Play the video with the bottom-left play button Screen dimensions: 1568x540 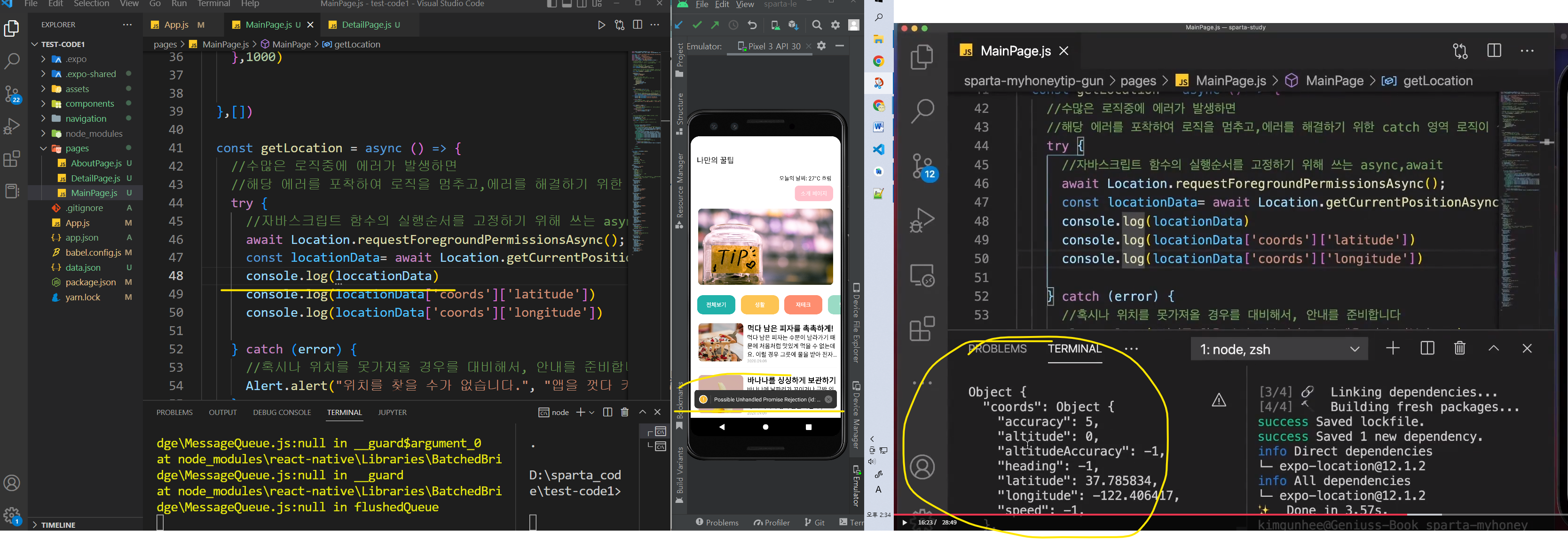point(905,522)
